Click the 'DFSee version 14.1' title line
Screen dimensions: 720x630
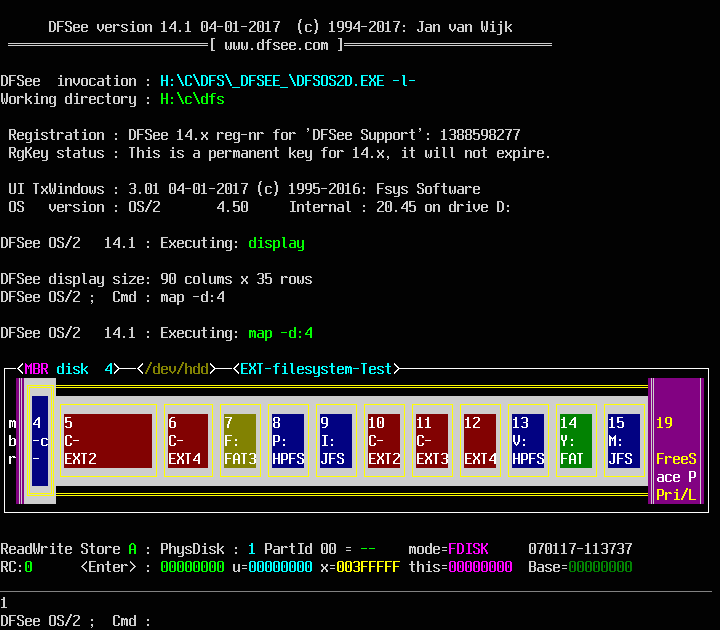pyautogui.click(x=280, y=27)
